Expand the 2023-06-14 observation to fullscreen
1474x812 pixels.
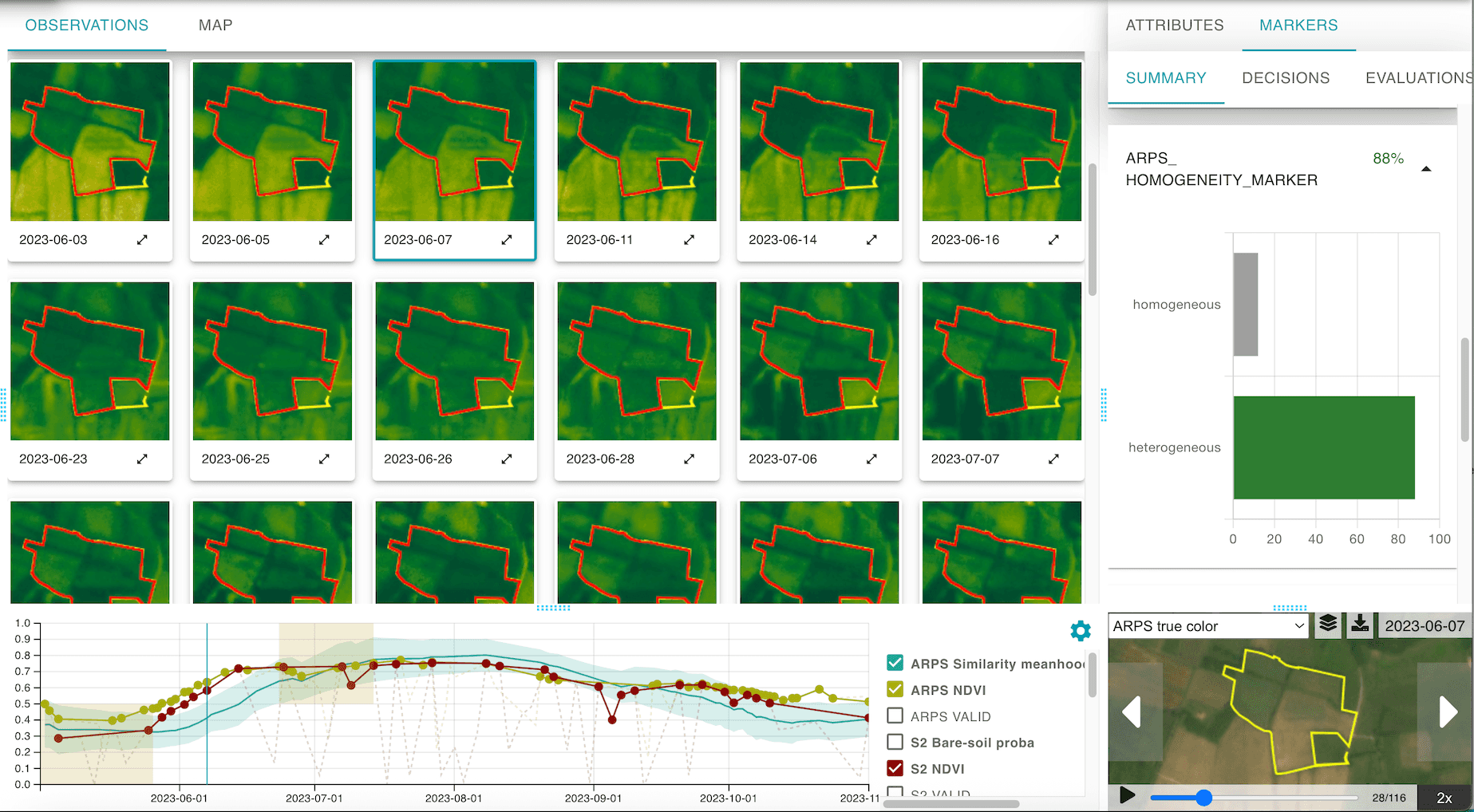click(871, 239)
